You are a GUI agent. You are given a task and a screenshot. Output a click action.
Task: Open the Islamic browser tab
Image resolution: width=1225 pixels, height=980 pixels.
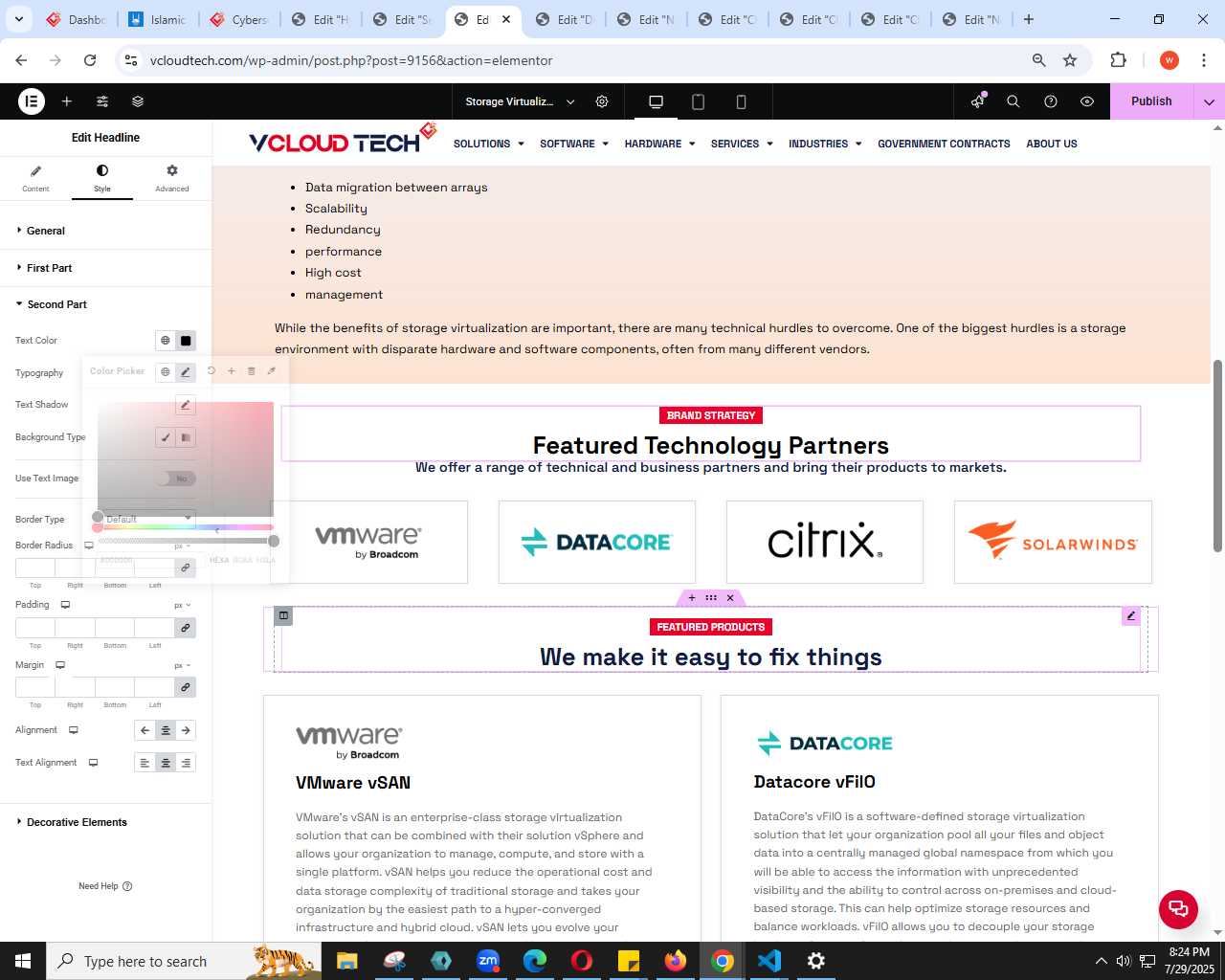point(158,19)
